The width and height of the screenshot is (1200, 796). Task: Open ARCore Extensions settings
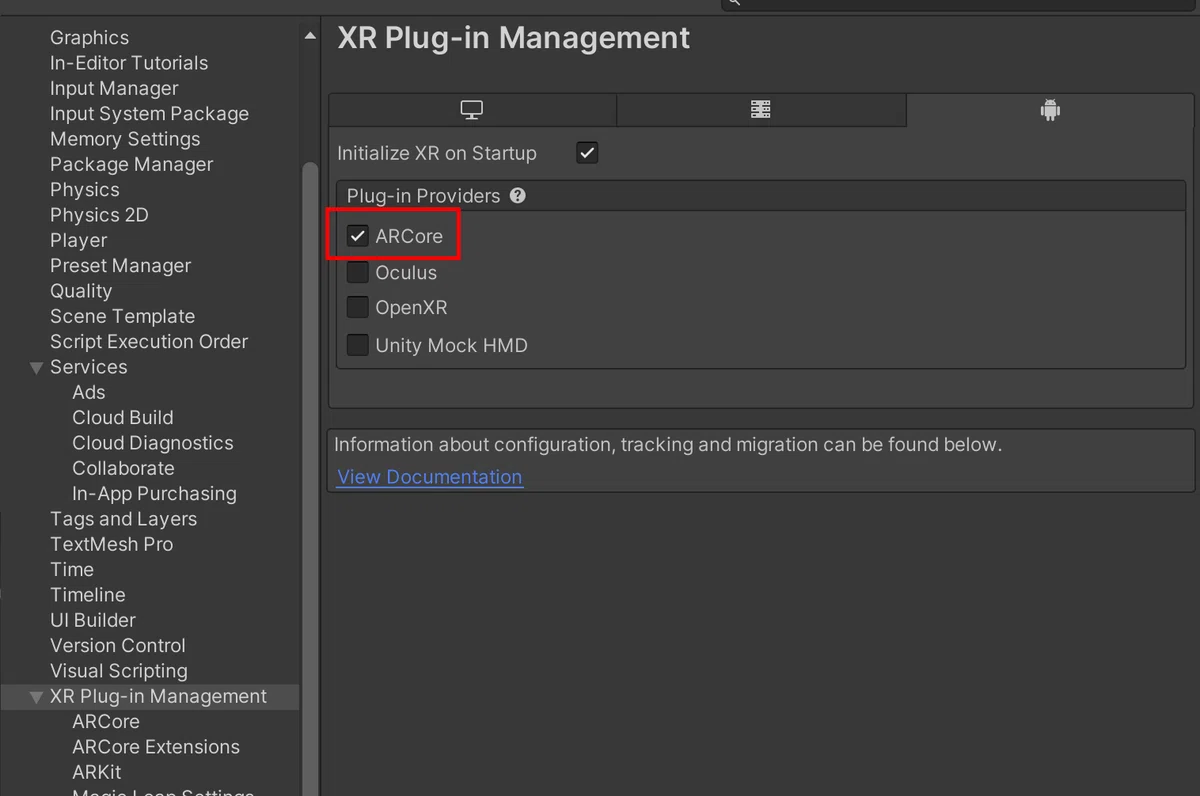click(x=156, y=747)
